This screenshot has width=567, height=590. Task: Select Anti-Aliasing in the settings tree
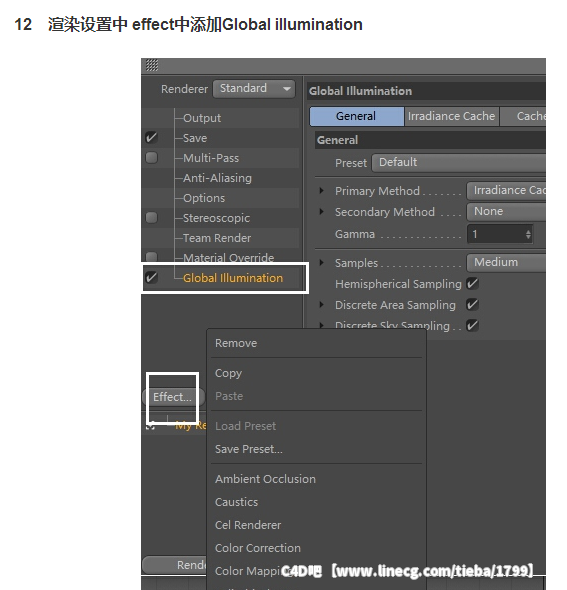pyautogui.click(x=217, y=178)
